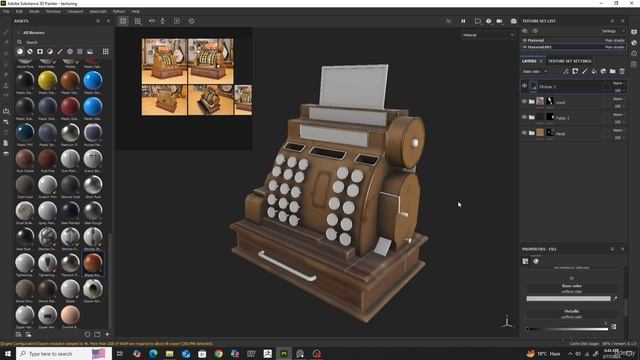Toggle visibility of Material.001 texture set
This screenshot has height=360, width=640.
coord(525,47)
